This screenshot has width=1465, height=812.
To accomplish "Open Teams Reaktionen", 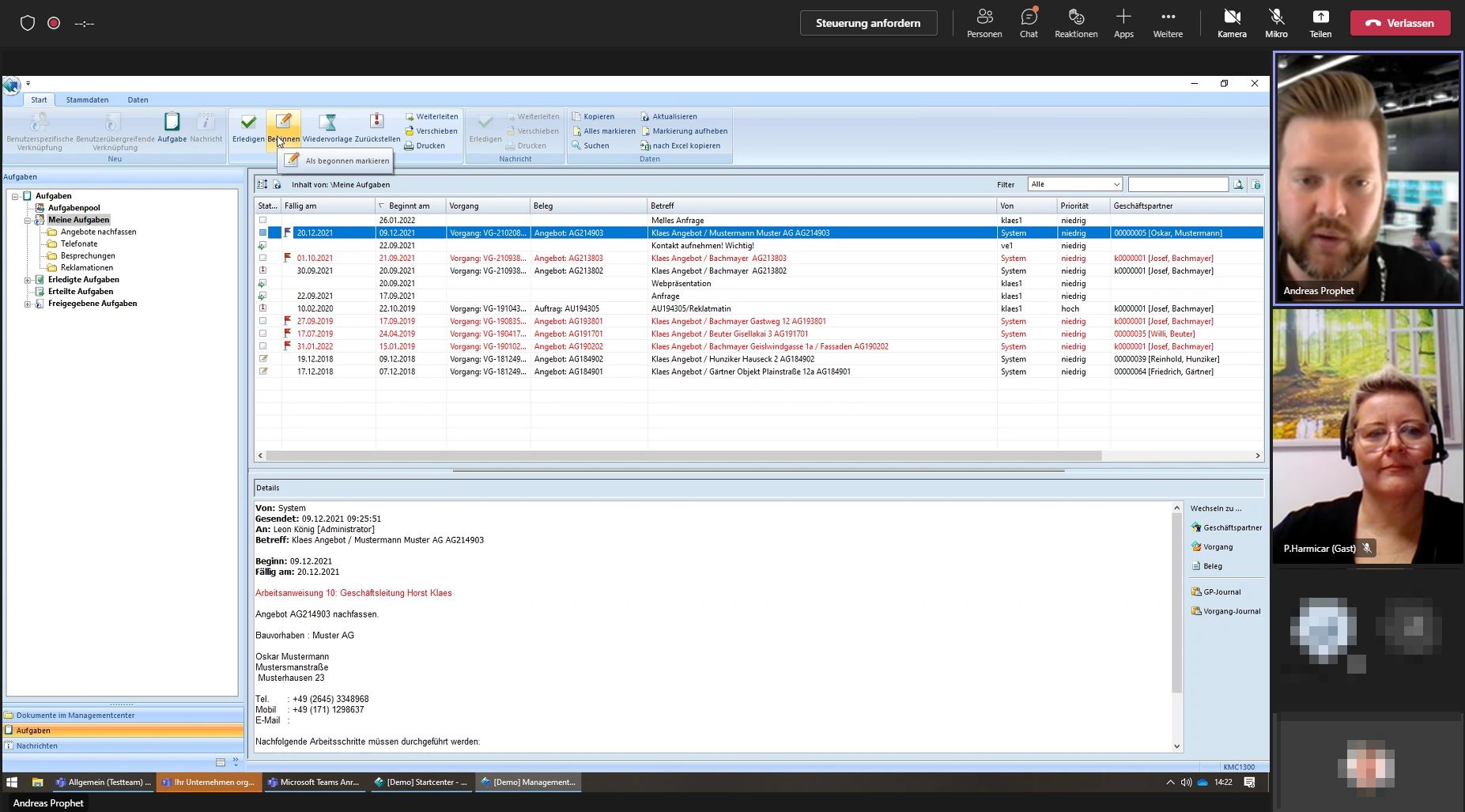I will 1076,23.
